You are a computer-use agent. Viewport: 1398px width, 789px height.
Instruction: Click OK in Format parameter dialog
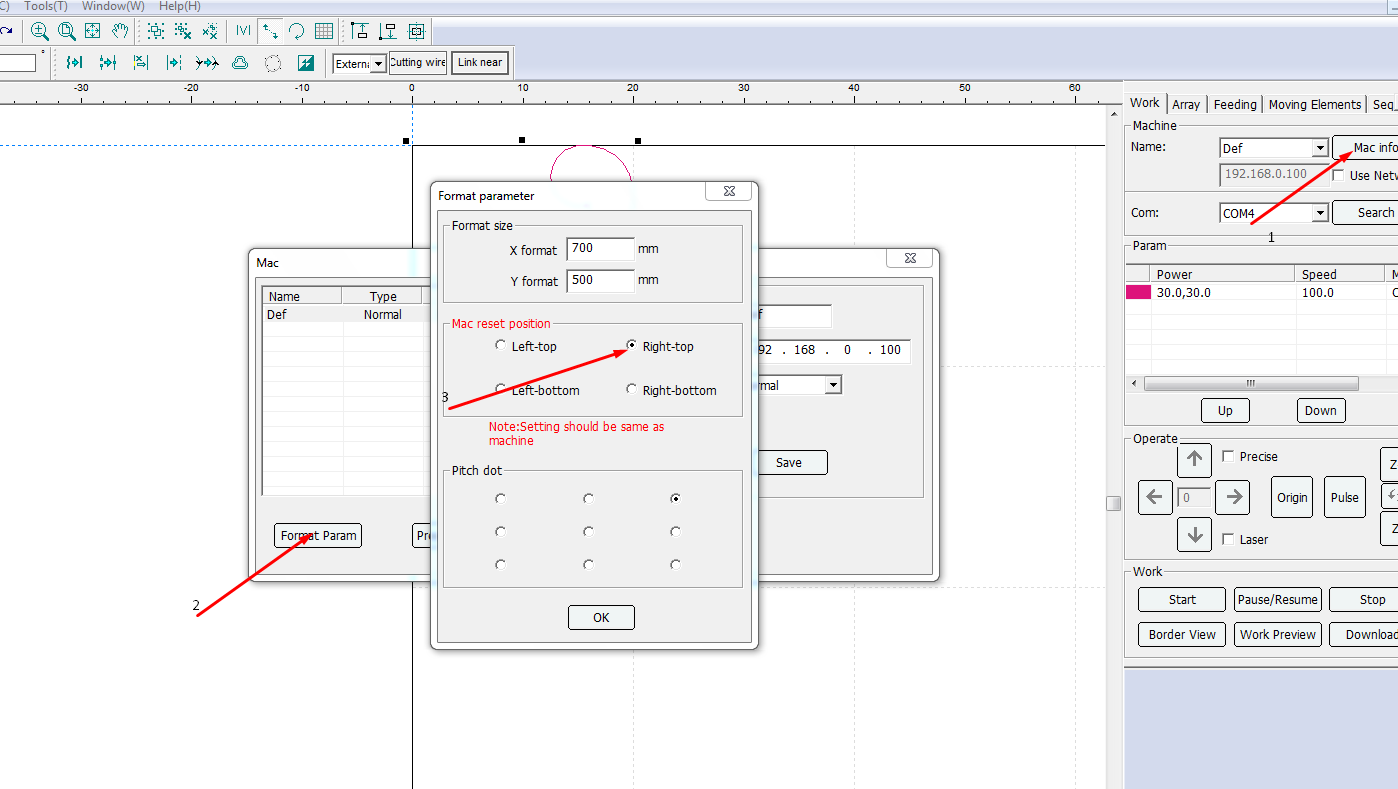click(x=601, y=618)
